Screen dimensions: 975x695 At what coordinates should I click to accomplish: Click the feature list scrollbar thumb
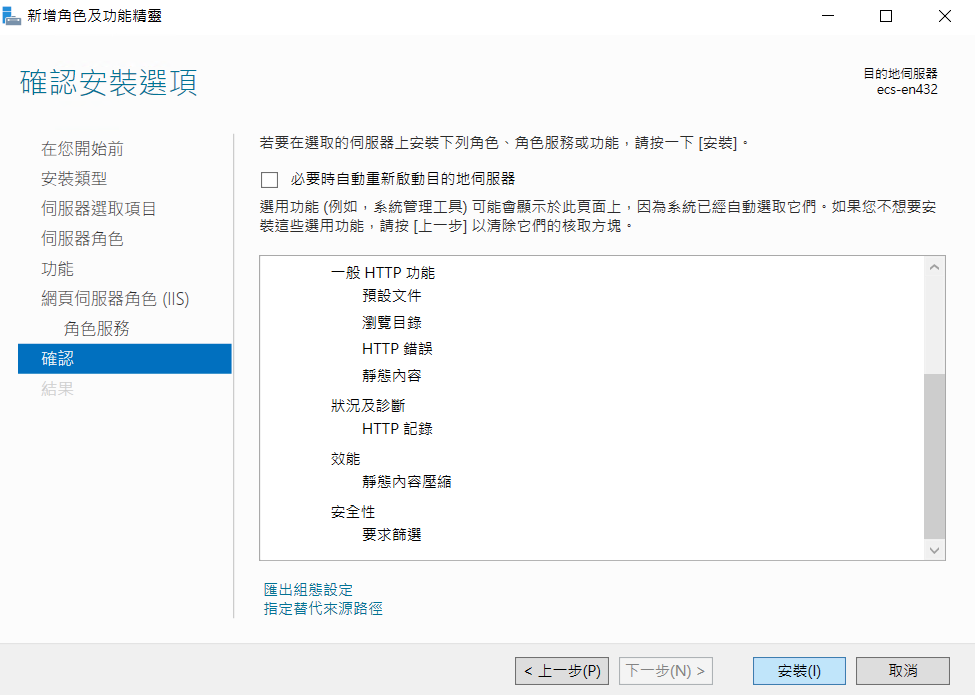click(934, 456)
